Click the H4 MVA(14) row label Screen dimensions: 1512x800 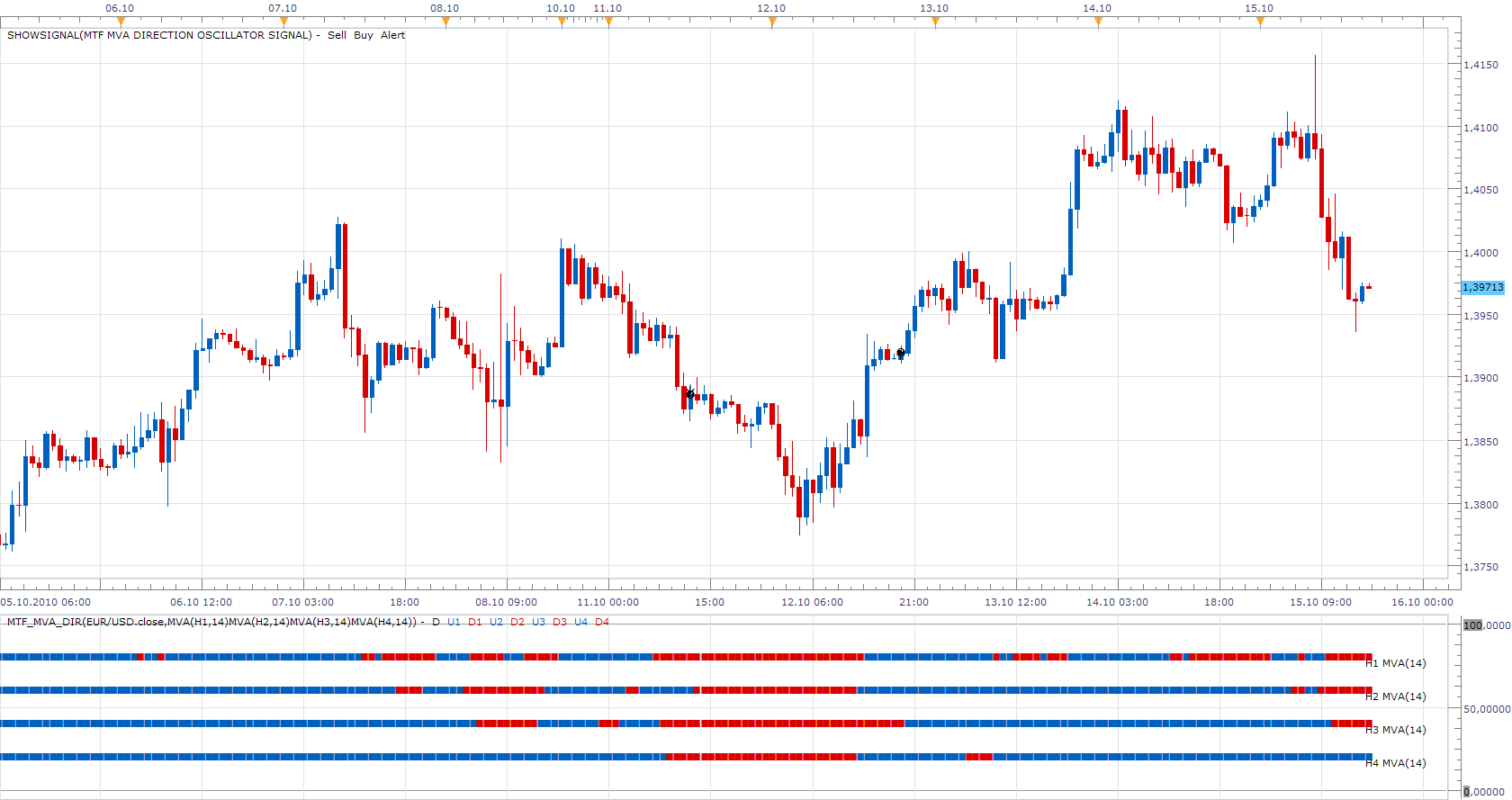point(1396,763)
